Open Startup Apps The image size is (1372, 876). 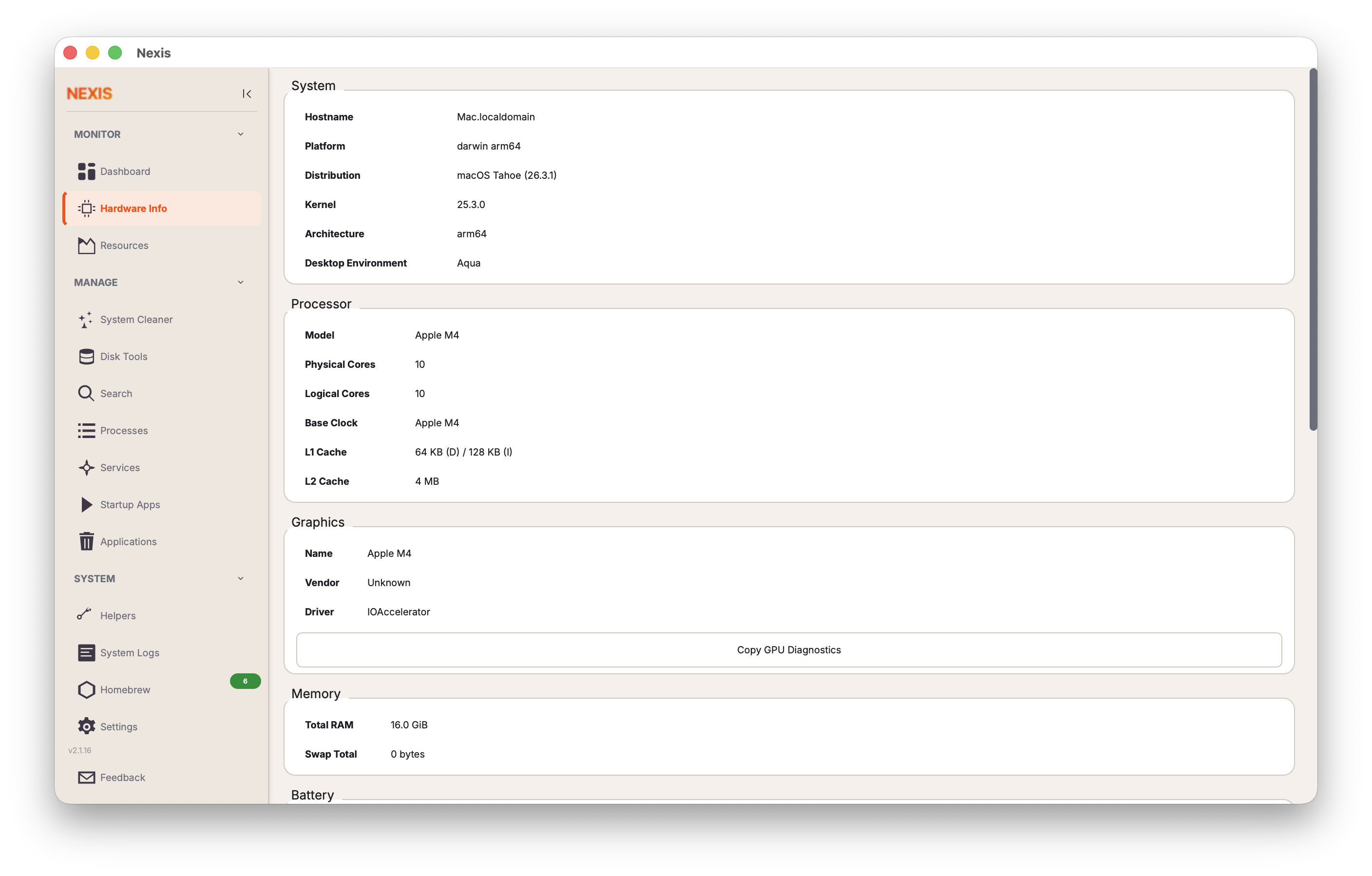(130, 504)
